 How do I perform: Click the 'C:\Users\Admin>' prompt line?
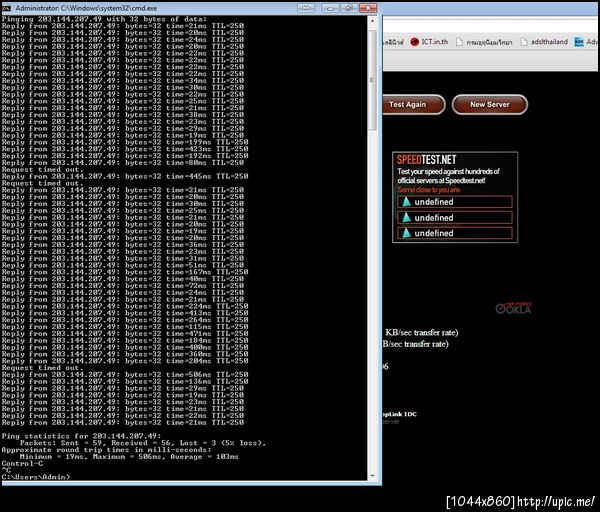(36, 477)
